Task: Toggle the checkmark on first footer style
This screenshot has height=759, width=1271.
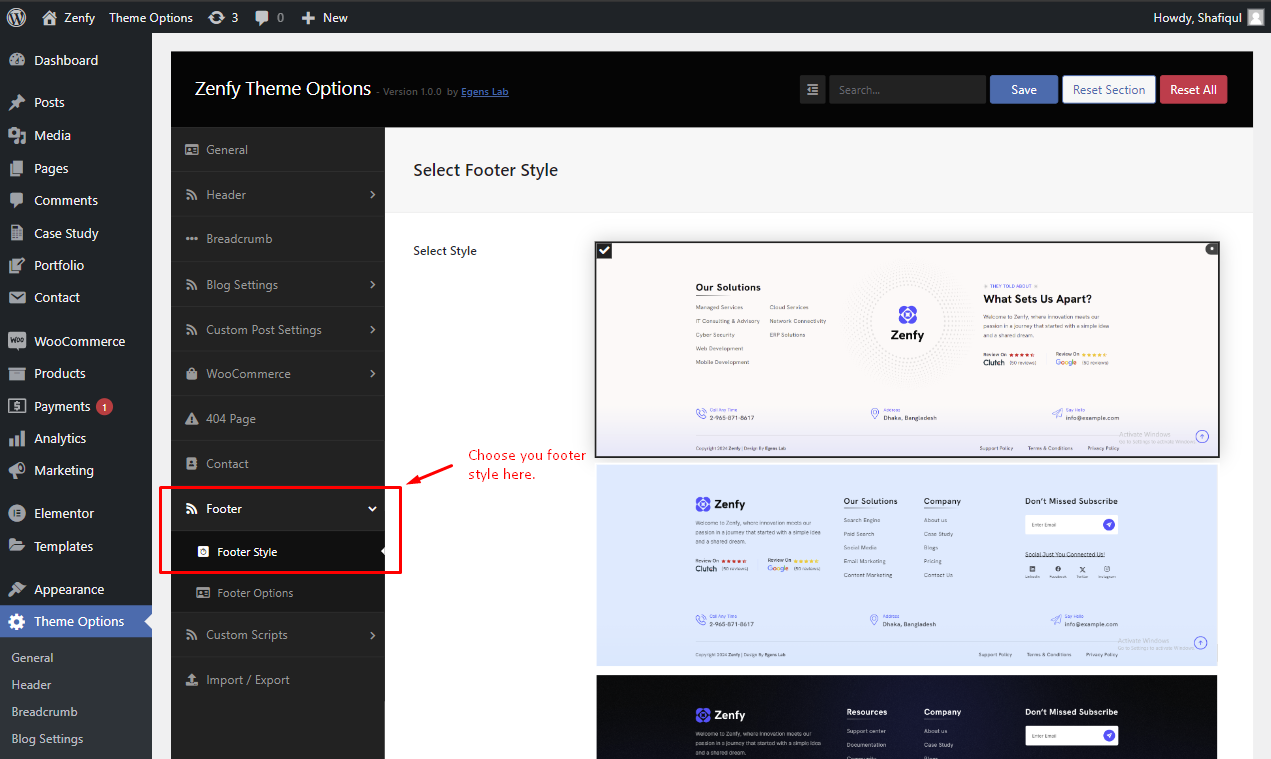Action: point(604,250)
